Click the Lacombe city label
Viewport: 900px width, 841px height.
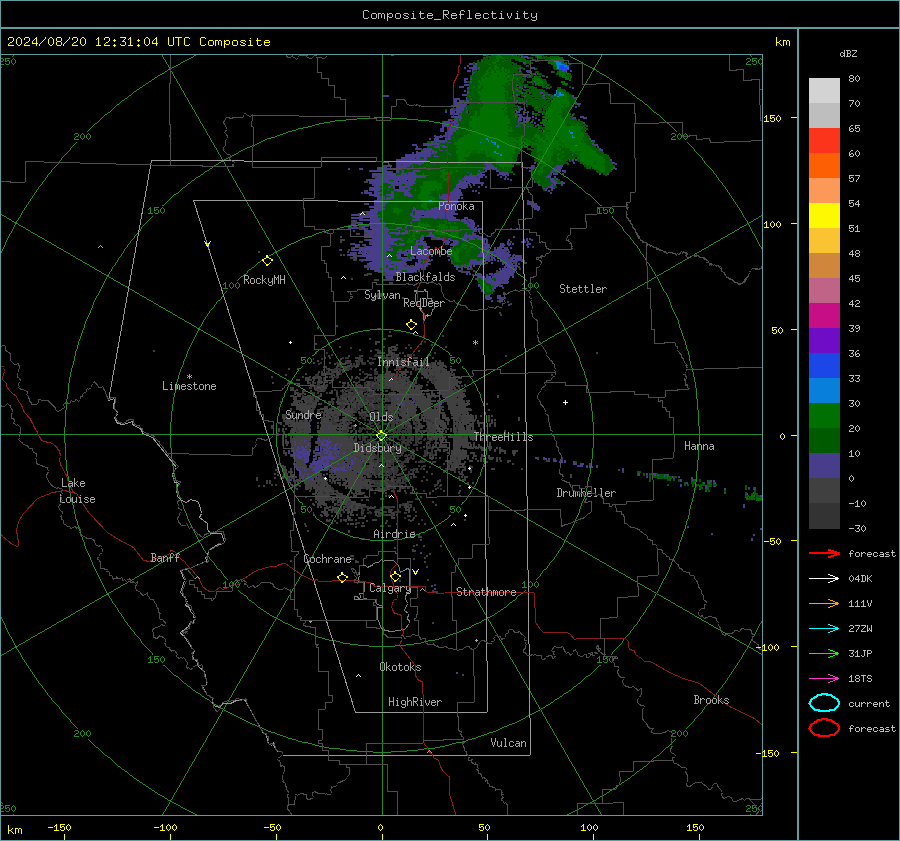tap(431, 251)
